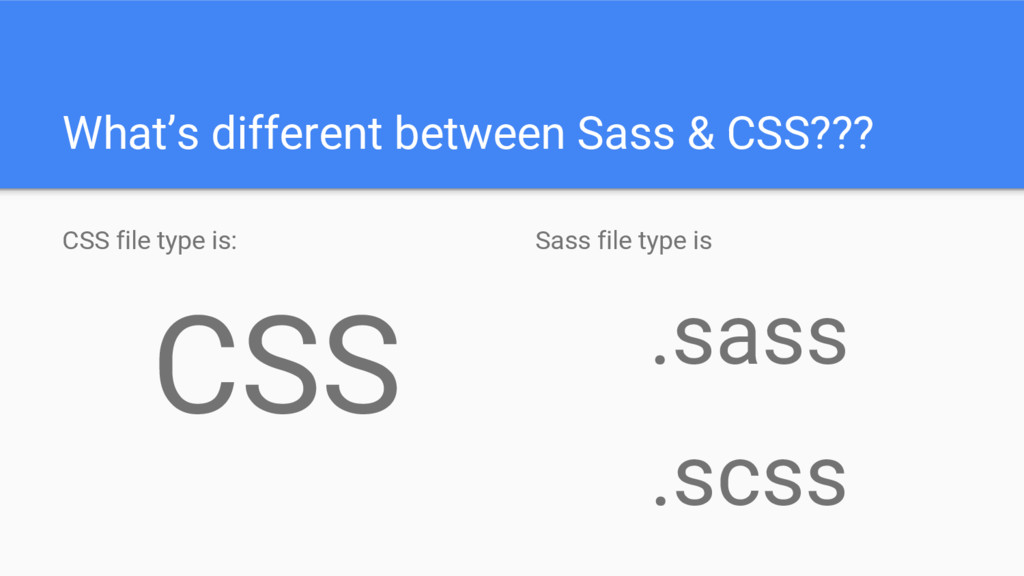1024x576 pixels.
Task: Select the word "different" in the heading
Action: pos(296,133)
